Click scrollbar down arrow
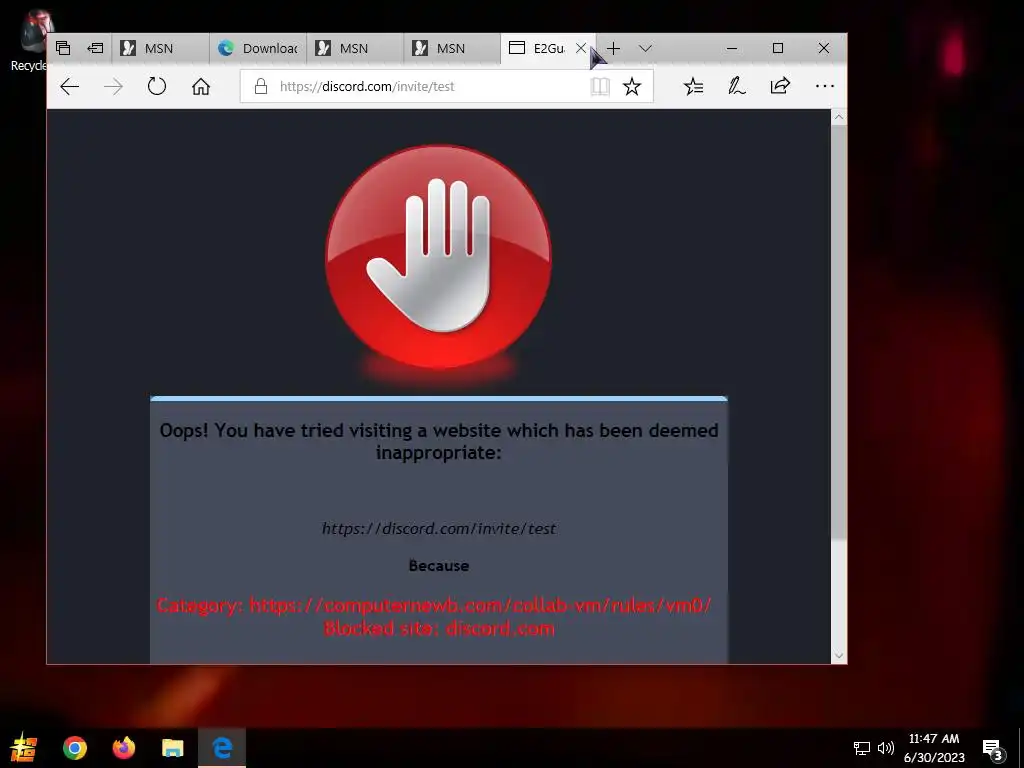This screenshot has height=768, width=1024. pos(839,656)
